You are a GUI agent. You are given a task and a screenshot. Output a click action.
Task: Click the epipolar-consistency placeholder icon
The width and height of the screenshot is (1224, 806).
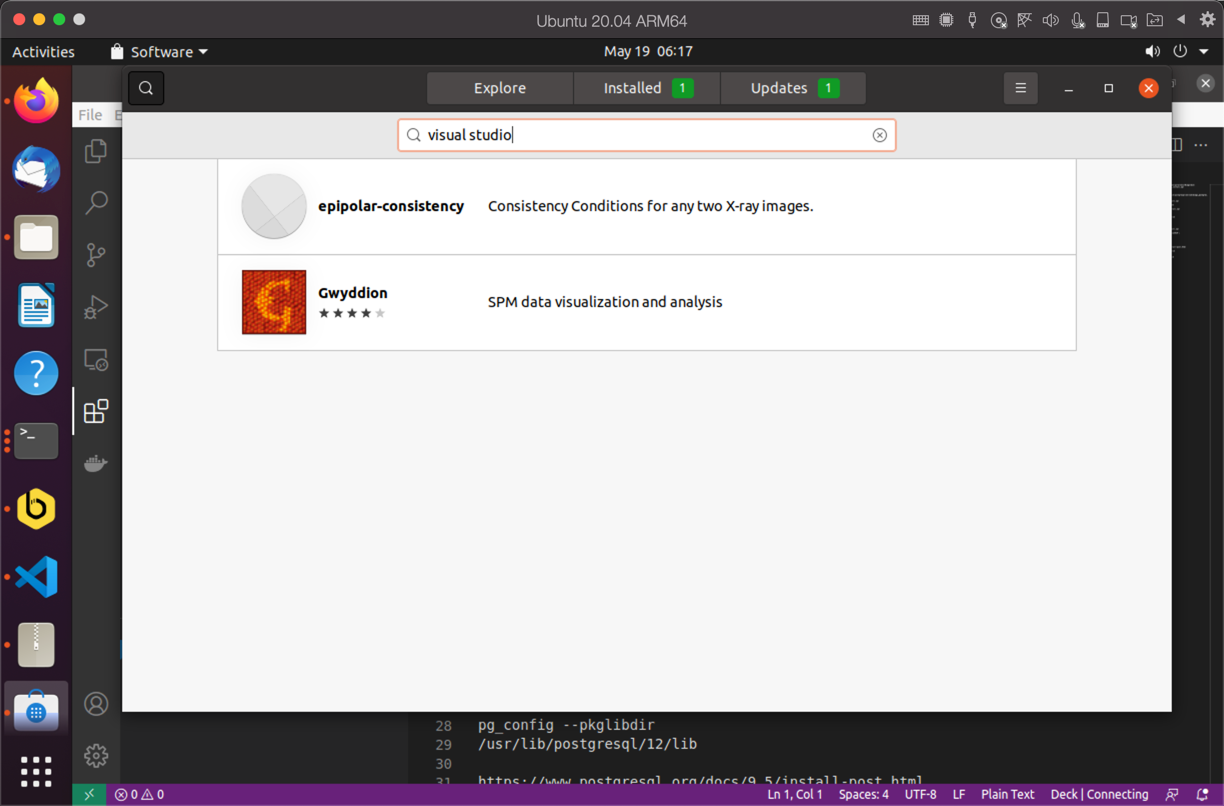[274, 206]
